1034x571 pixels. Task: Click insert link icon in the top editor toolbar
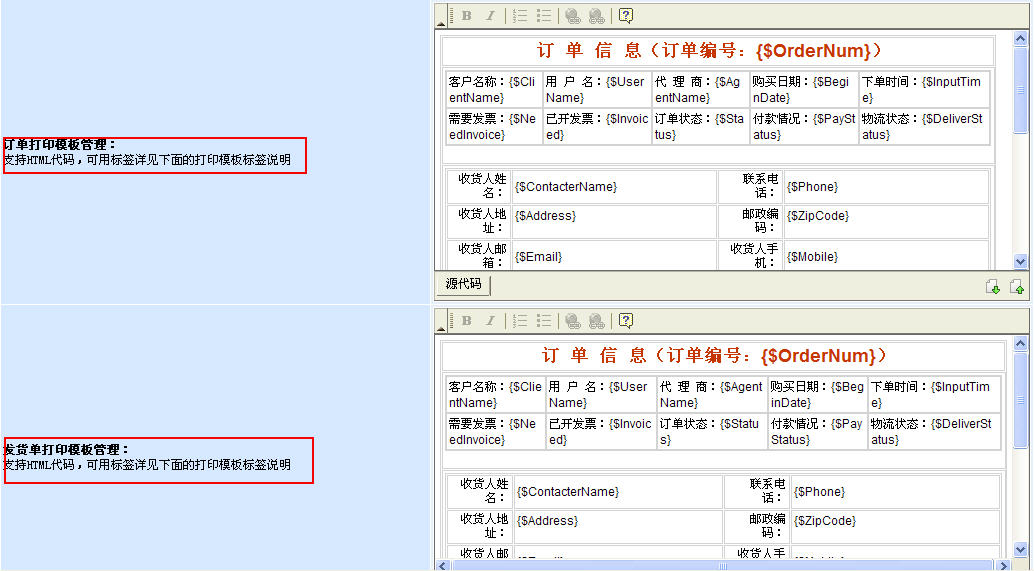(573, 16)
